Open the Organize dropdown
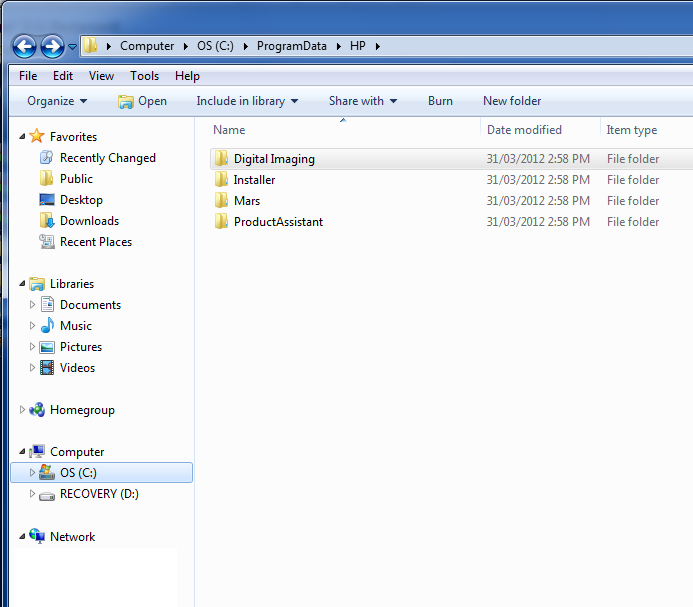Viewport: 693px width, 607px height. click(57, 101)
